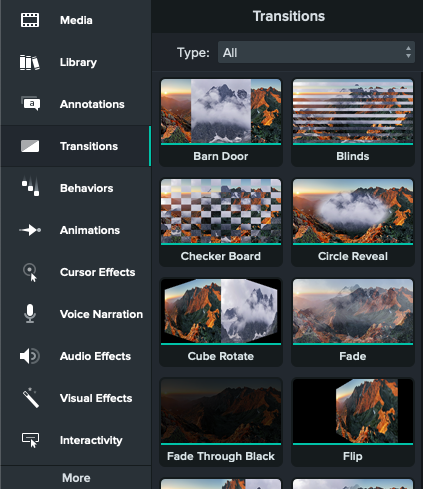Open the Type dropdown showing All
The height and width of the screenshot is (489, 423).
click(x=316, y=52)
